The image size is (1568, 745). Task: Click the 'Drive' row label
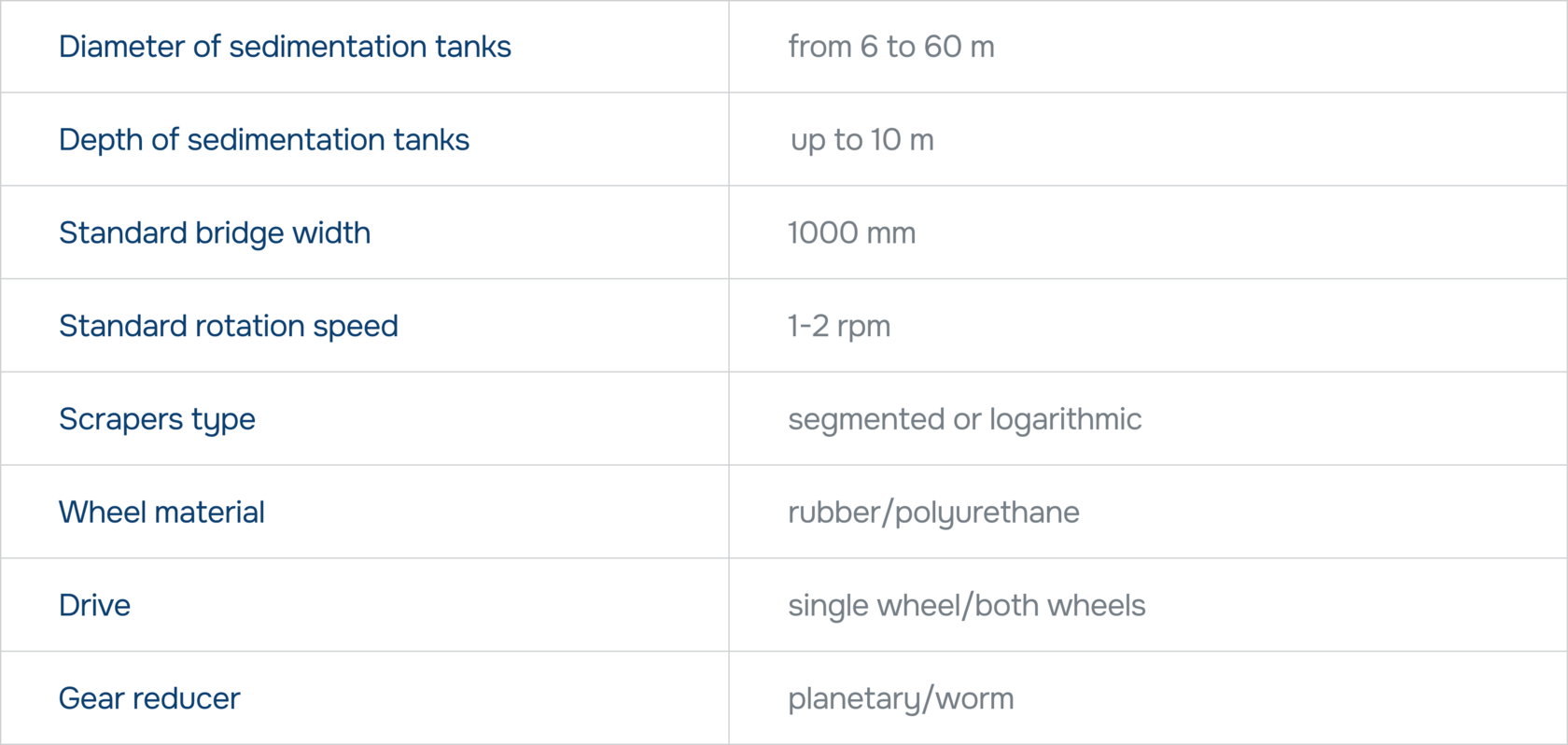(x=94, y=605)
